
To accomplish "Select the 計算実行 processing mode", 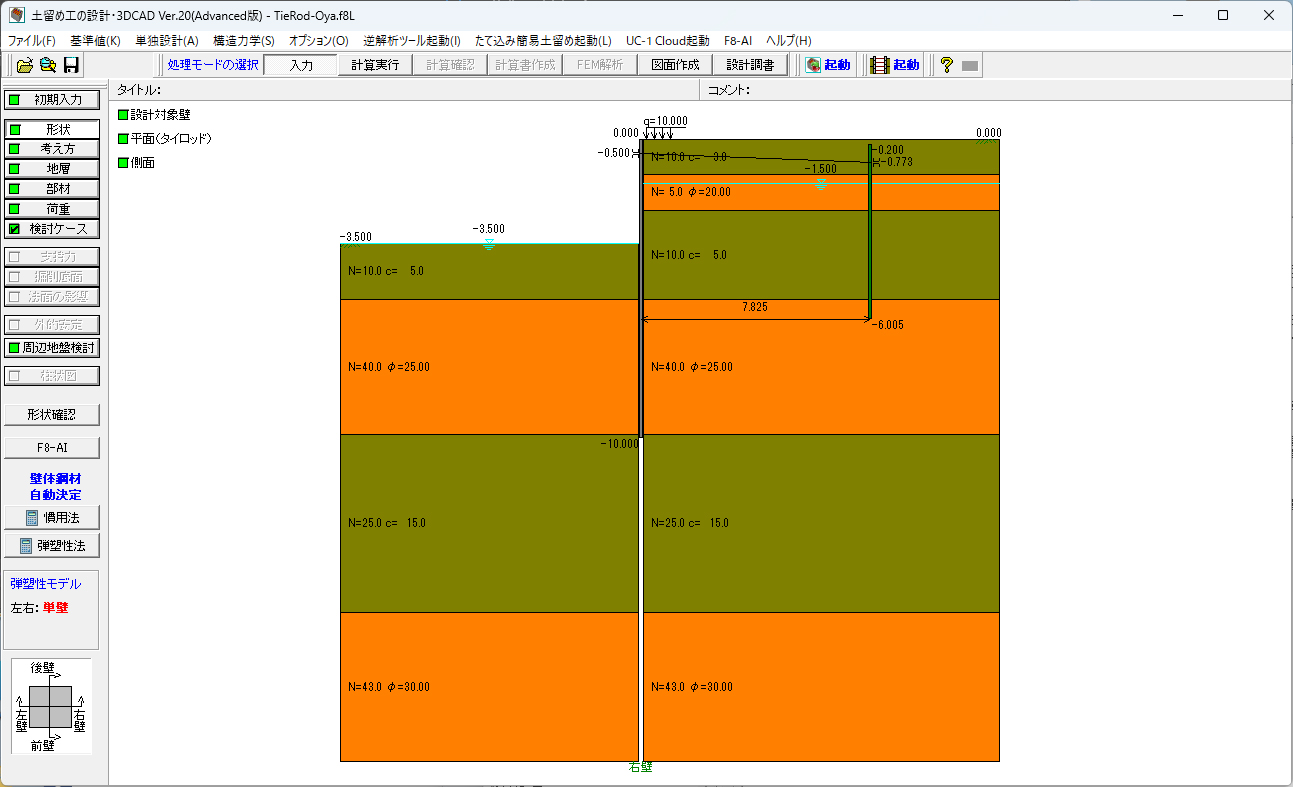I will [x=375, y=65].
